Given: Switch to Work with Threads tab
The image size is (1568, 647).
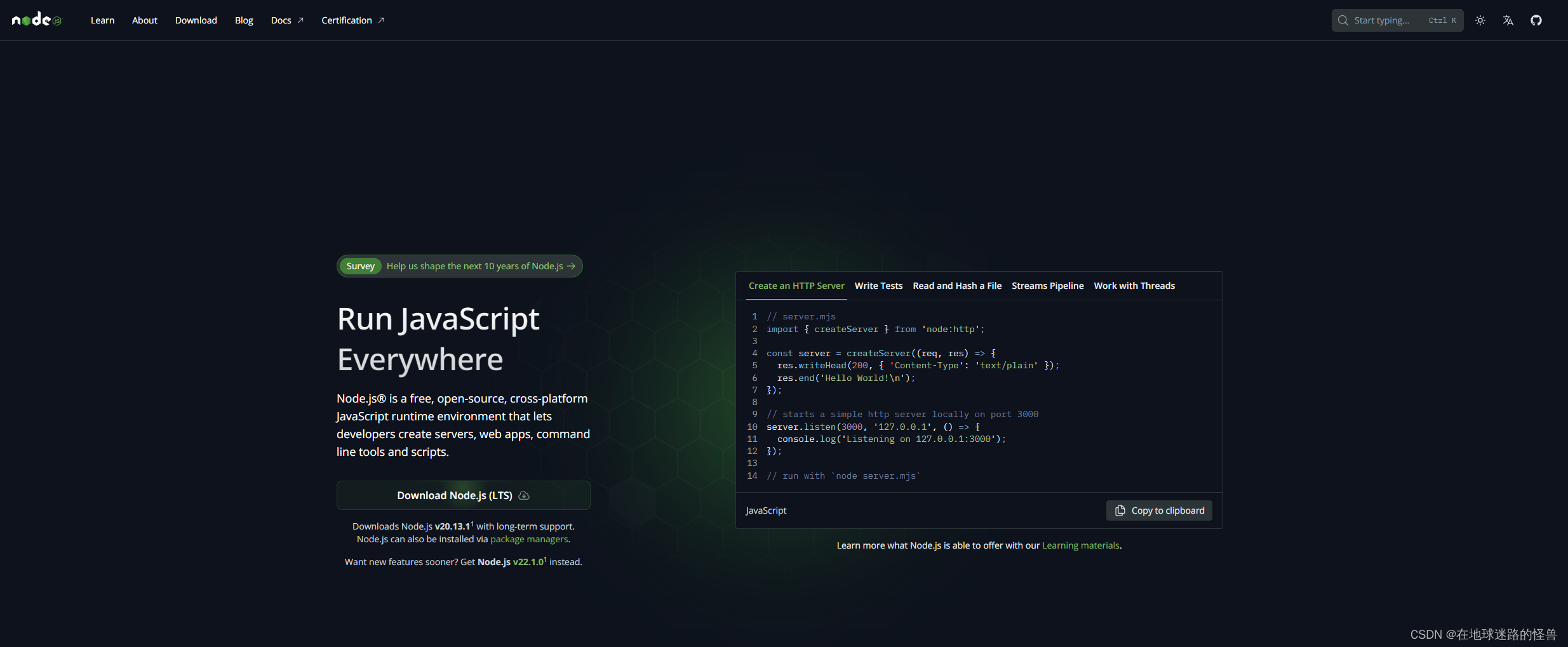Looking at the screenshot, I should coord(1134,286).
